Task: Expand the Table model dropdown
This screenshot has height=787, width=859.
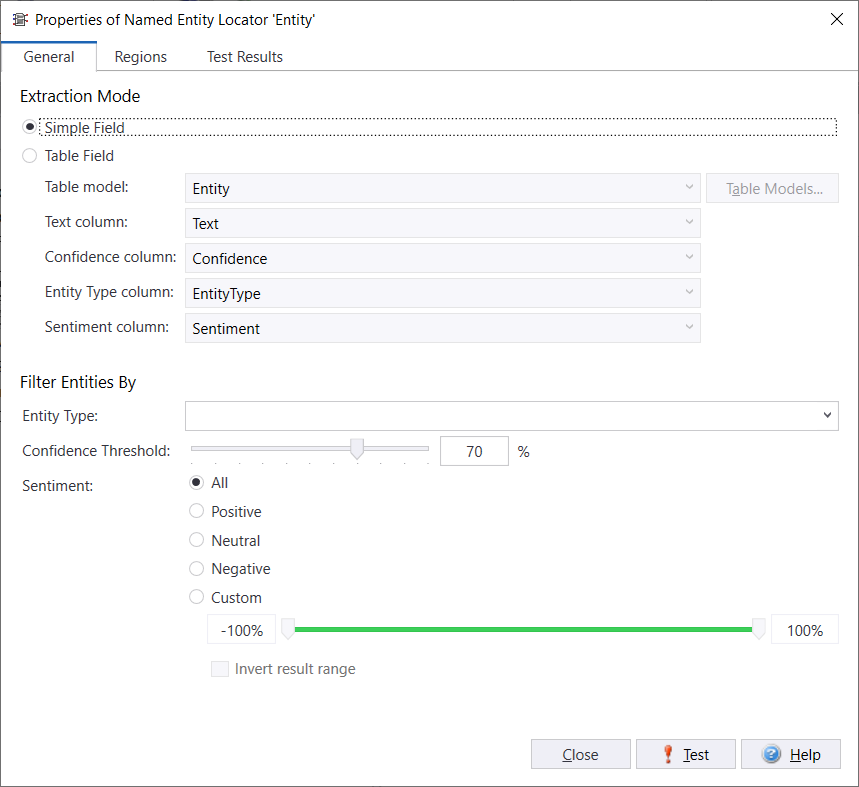Action: [689, 188]
